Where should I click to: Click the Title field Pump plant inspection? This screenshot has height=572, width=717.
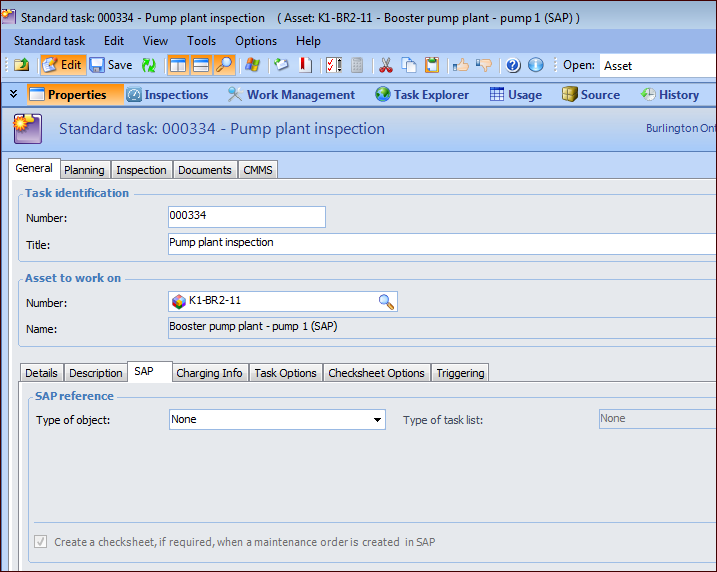[442, 244]
